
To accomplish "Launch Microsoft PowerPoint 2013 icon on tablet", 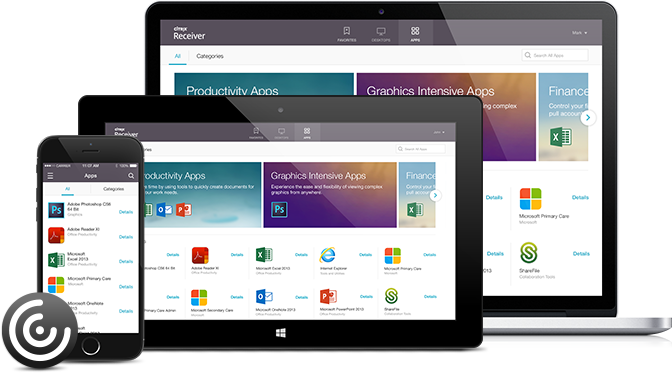I will click(x=328, y=296).
